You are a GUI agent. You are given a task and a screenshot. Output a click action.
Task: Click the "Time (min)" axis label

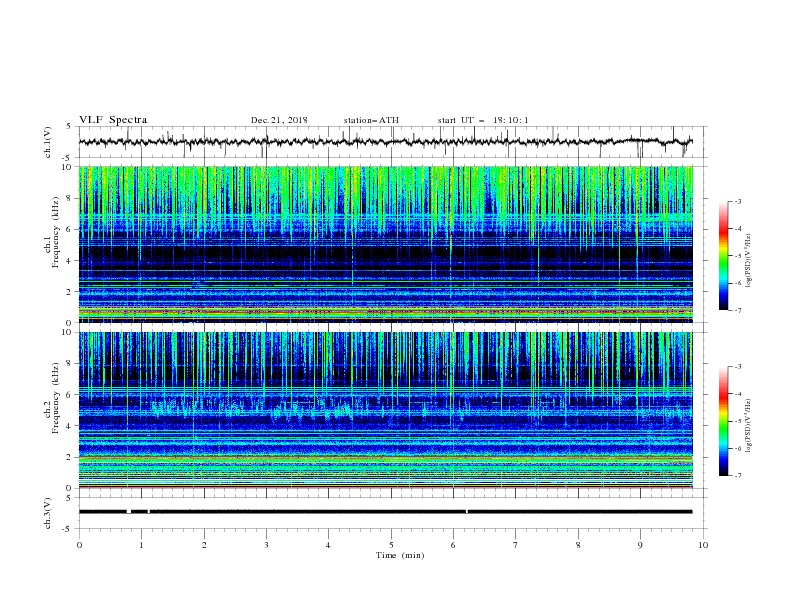[400, 555]
